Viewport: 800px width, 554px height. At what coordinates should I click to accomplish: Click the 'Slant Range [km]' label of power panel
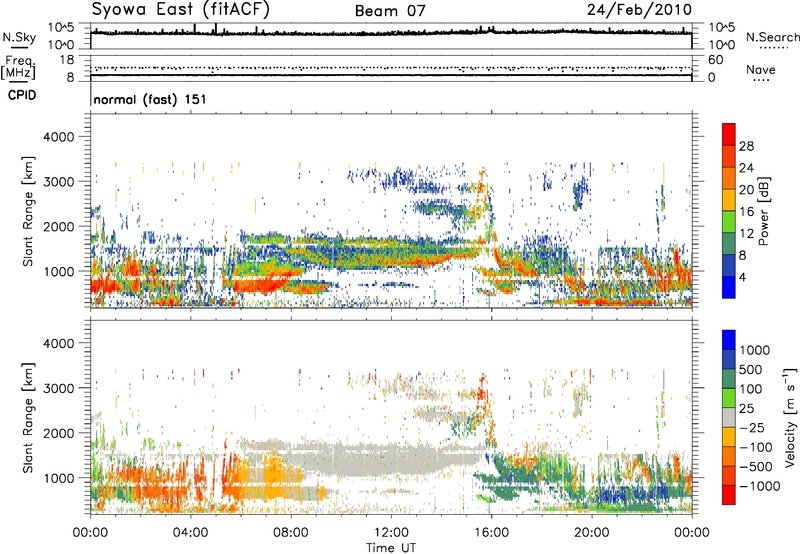28,211
